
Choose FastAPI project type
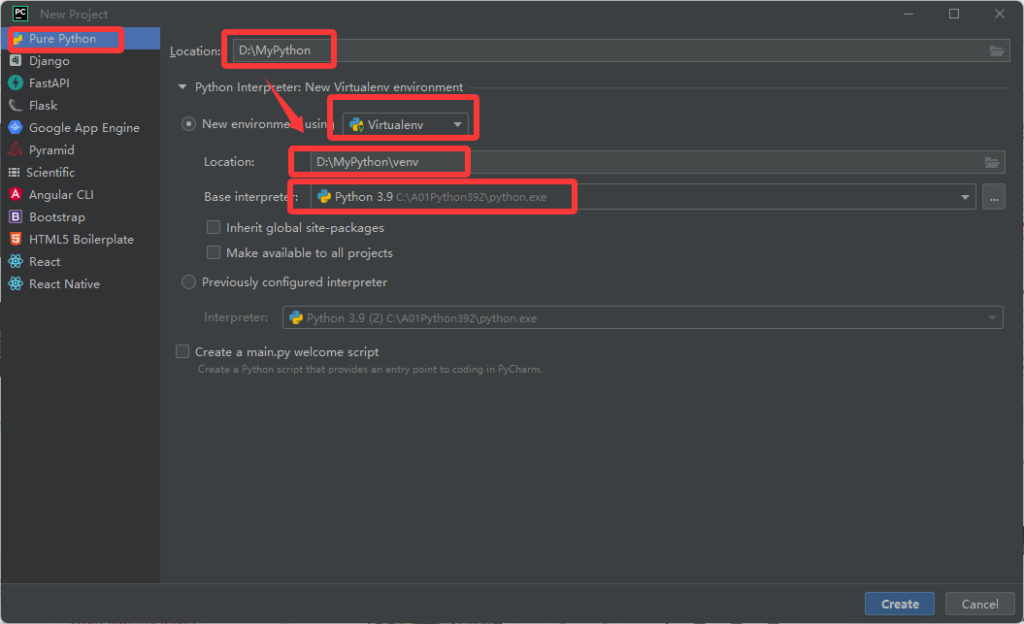49,83
